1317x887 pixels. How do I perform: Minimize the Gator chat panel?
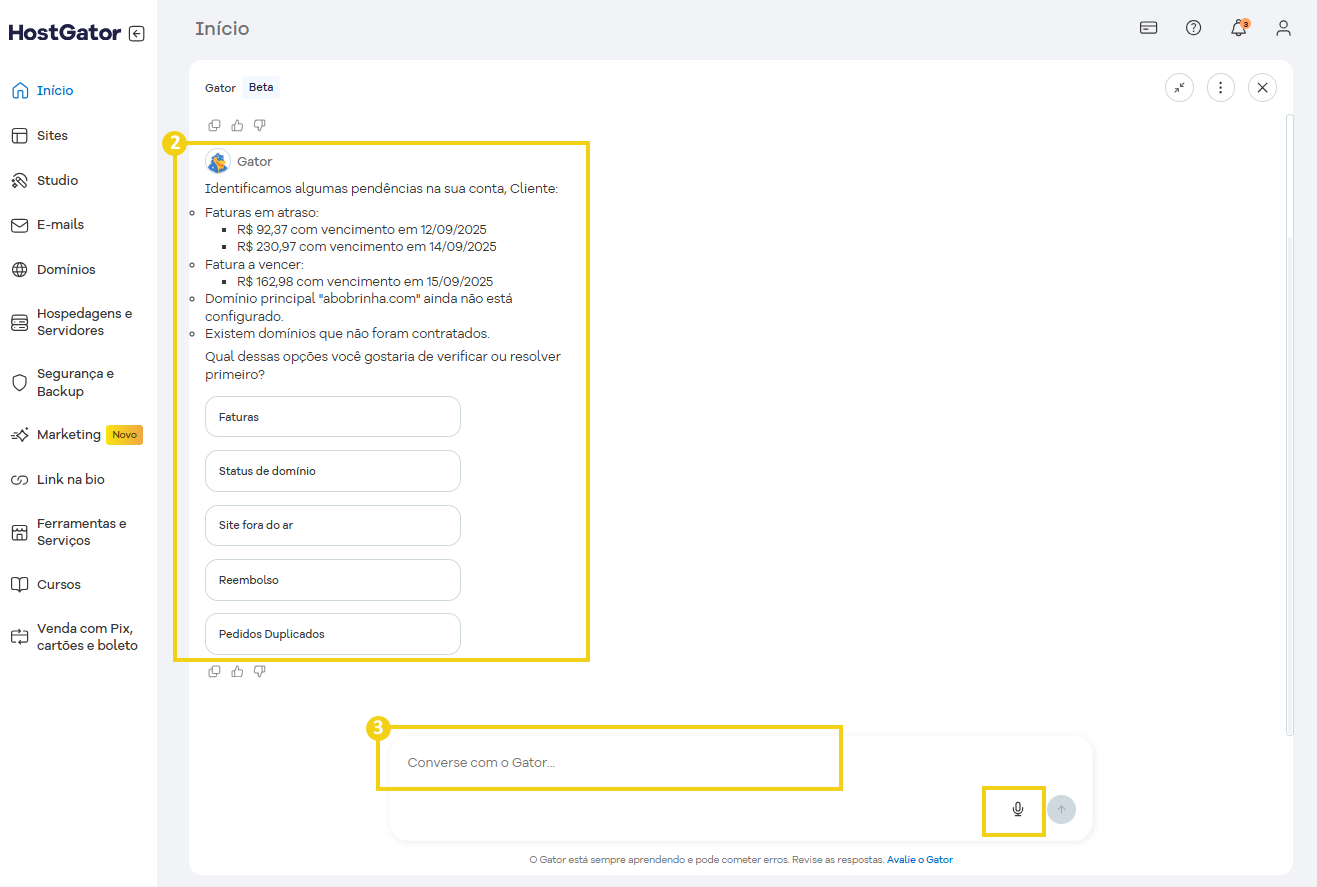click(x=1180, y=88)
